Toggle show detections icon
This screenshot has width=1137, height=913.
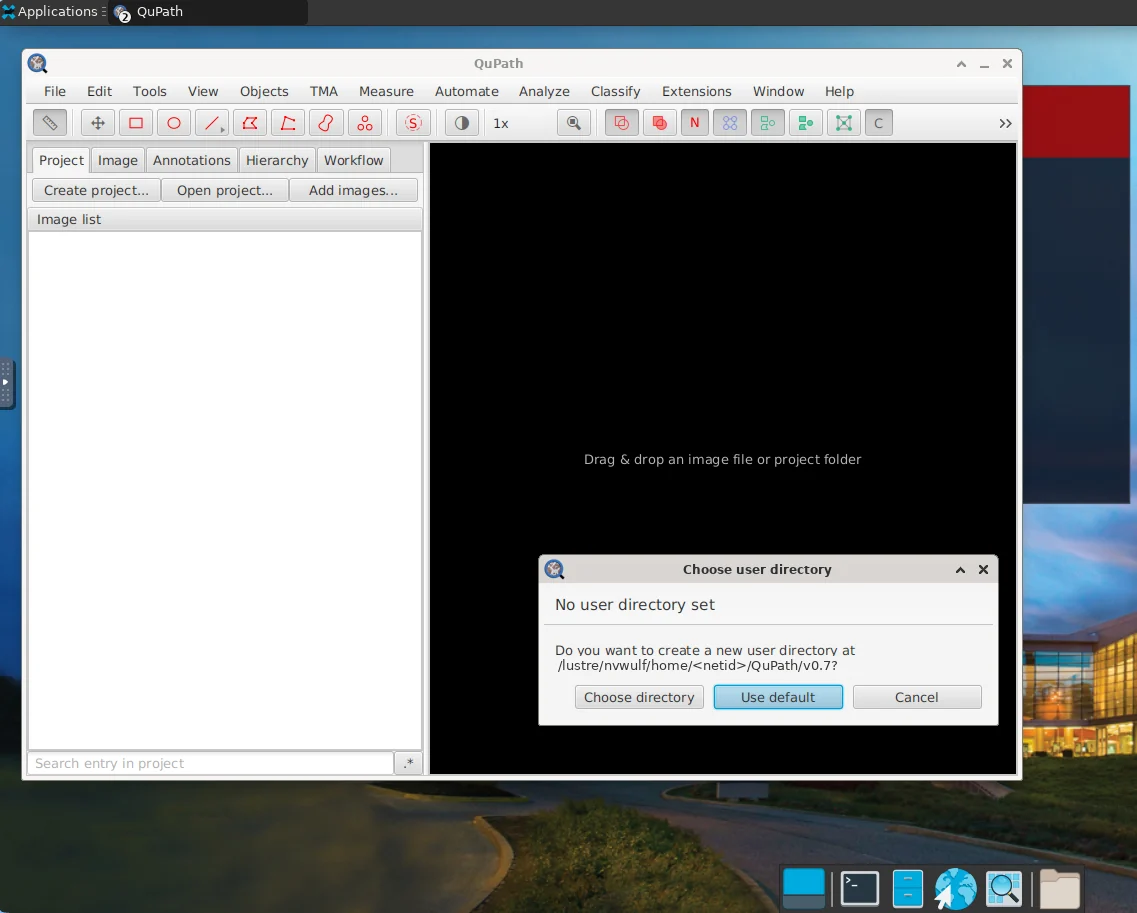coord(767,123)
